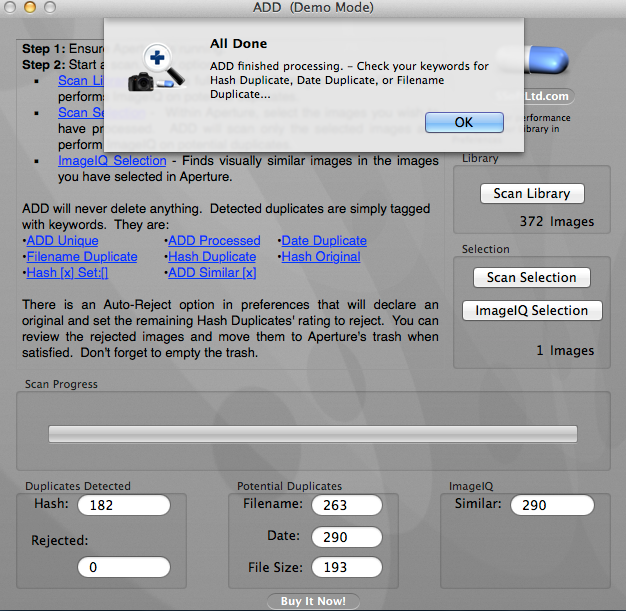Click the Potential Duplicates group label

[289, 486]
